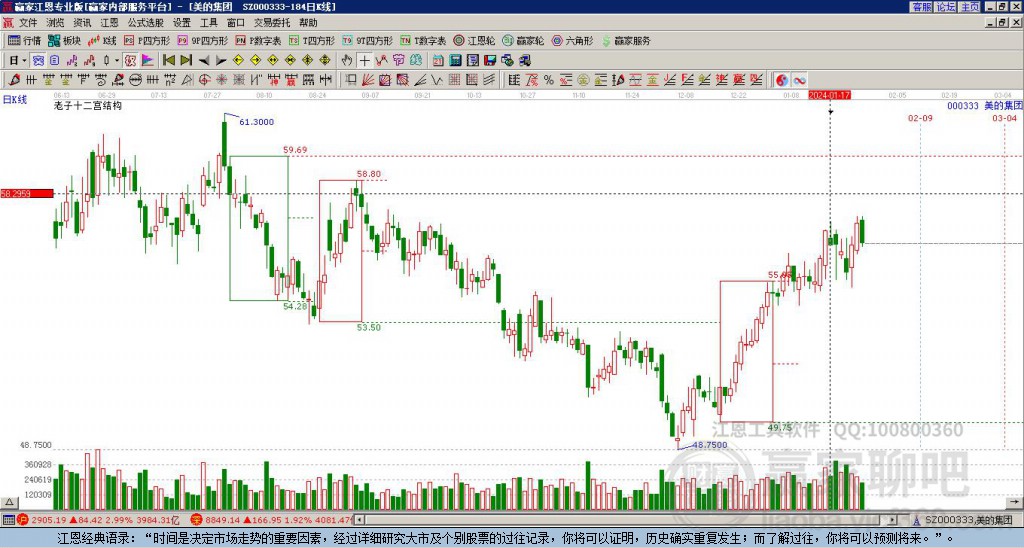Click the 日K线 chart label
The height and width of the screenshot is (548, 1024).
point(14,100)
